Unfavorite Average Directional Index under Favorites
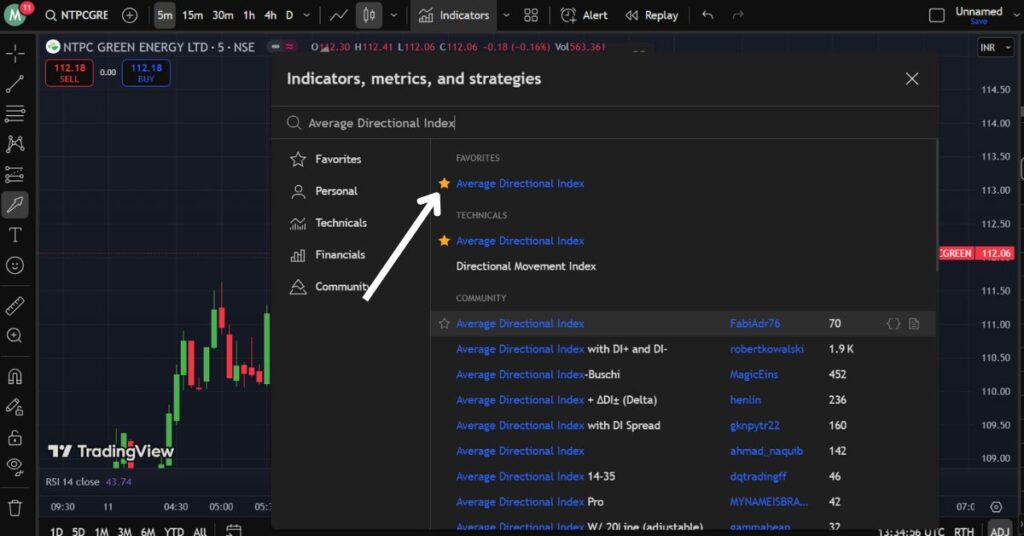Viewport: 1024px width, 536px height. (444, 183)
